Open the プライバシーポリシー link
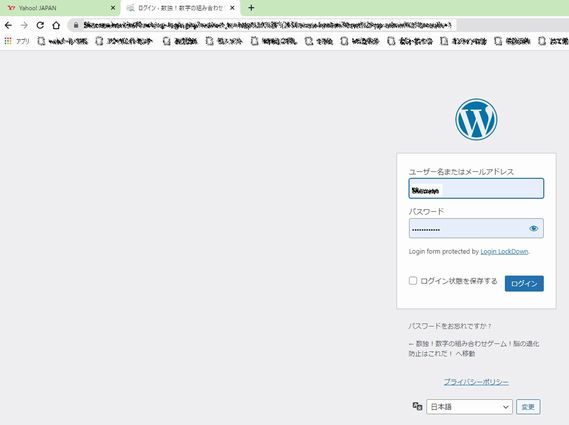The image size is (569, 425). (476, 382)
